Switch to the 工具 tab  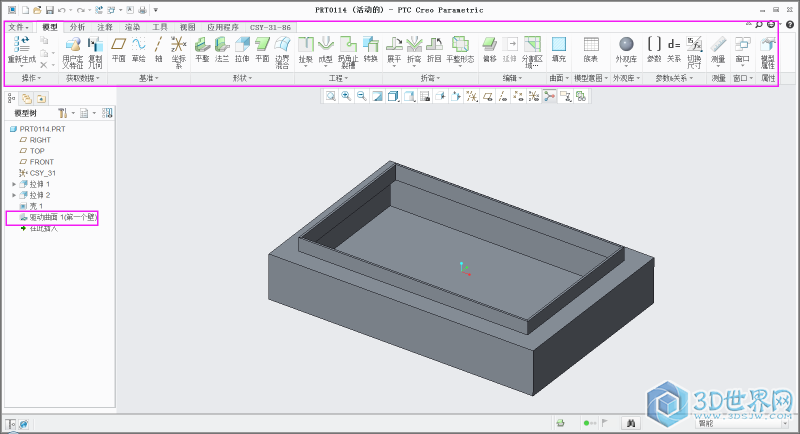point(160,27)
